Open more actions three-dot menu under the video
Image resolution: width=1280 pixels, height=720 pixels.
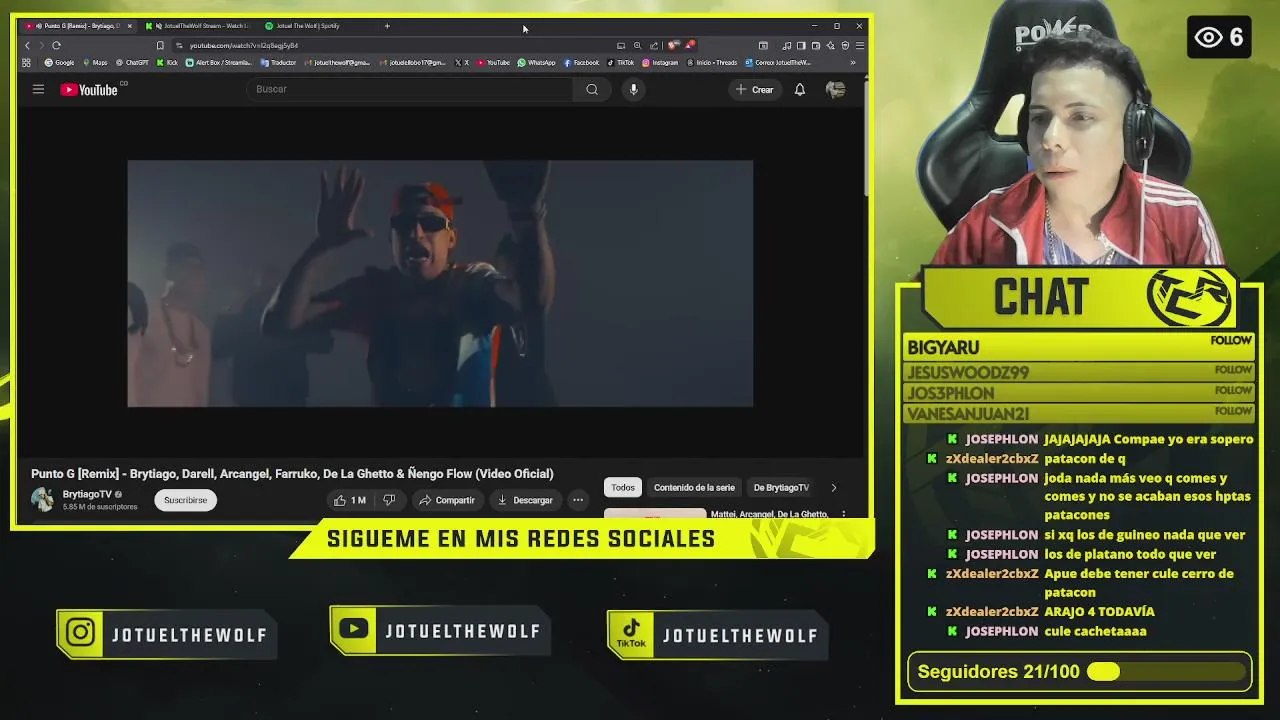click(578, 500)
